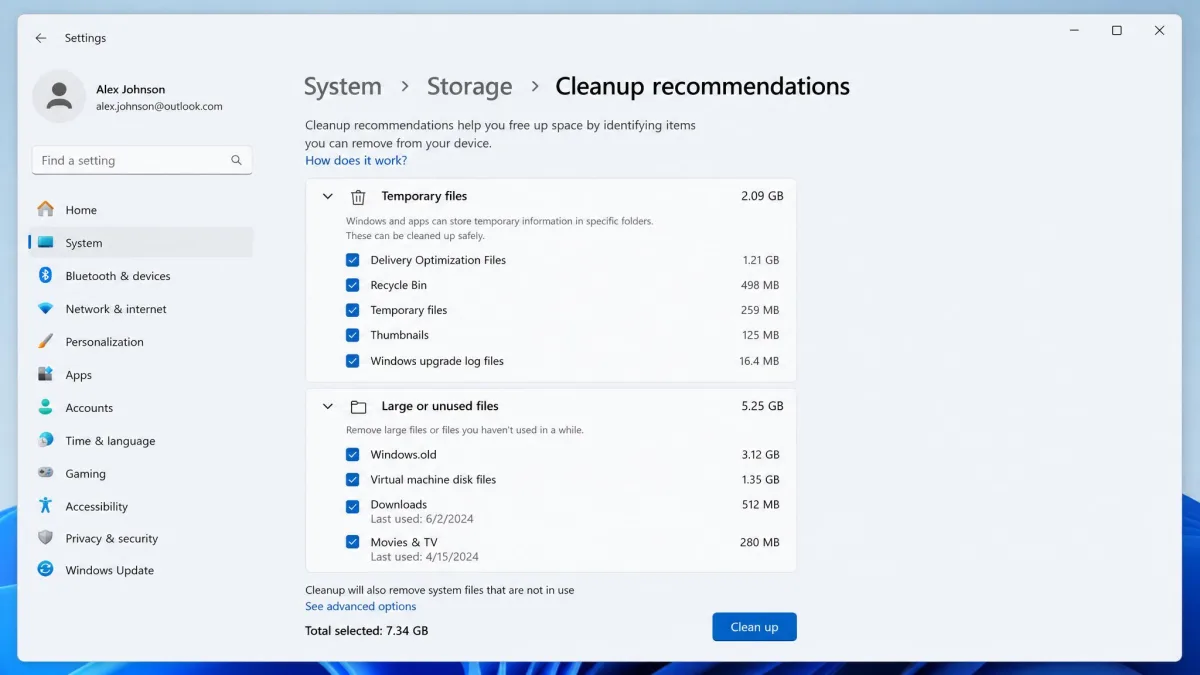This screenshot has height=675, width=1200.
Task: Click the 2.09 GB Temporary files size
Action: 762,196
